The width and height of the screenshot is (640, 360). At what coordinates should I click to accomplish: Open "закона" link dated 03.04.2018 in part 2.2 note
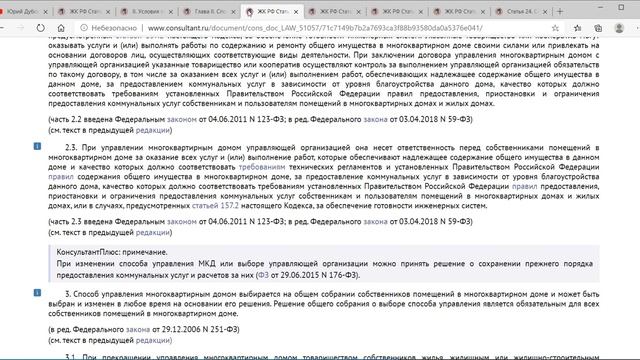[376, 119]
